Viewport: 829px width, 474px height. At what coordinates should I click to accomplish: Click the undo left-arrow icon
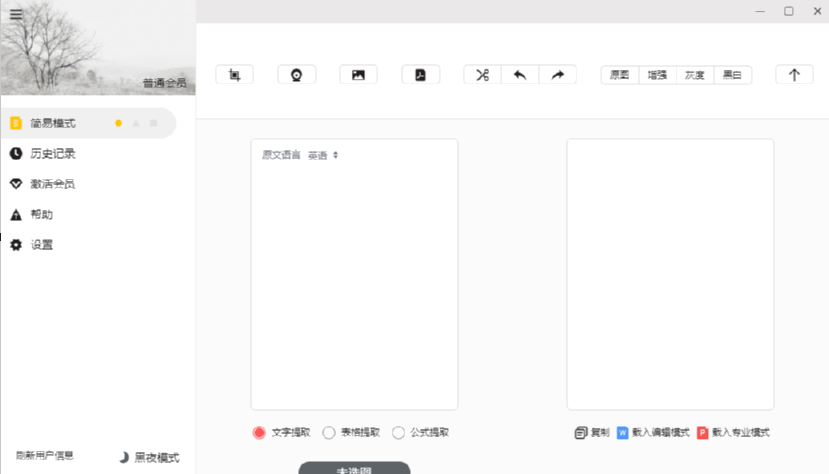pos(520,75)
